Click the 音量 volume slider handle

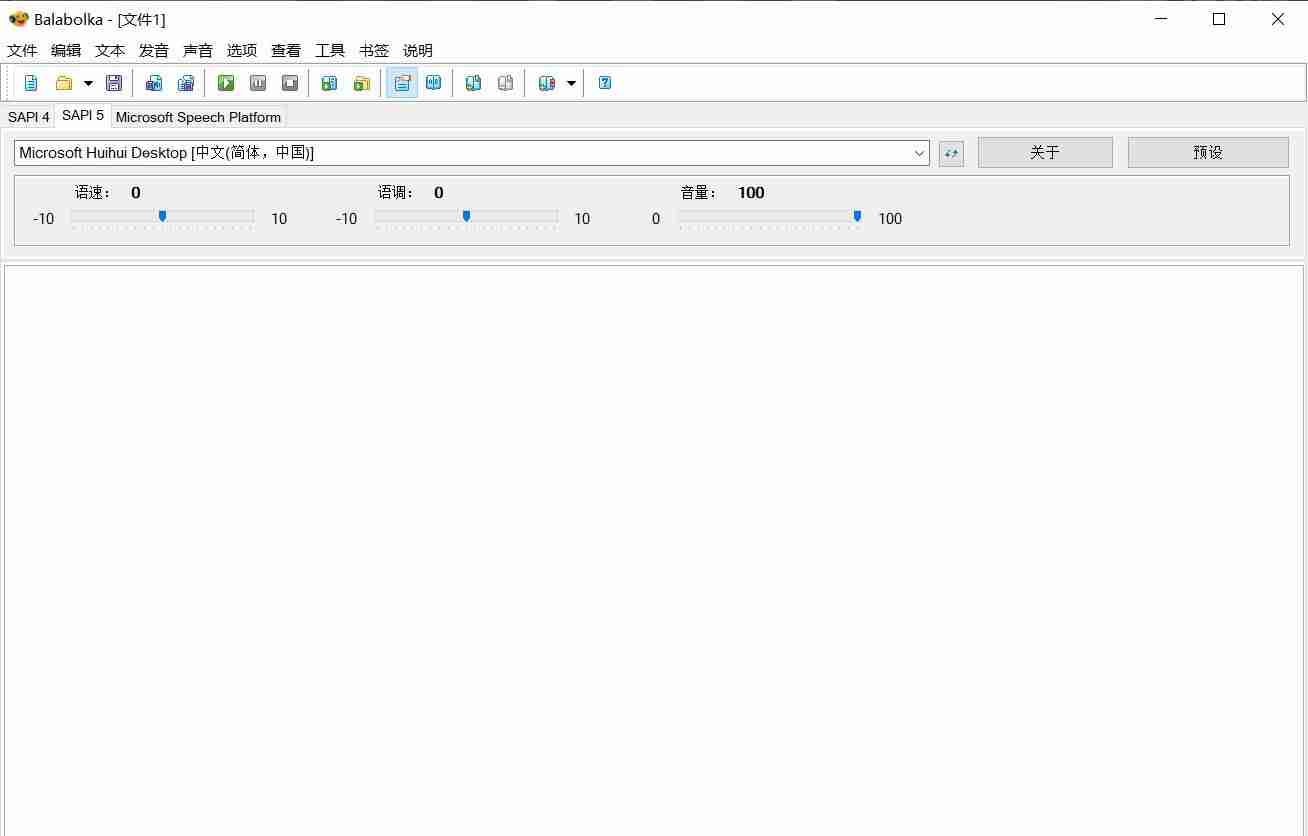(857, 216)
